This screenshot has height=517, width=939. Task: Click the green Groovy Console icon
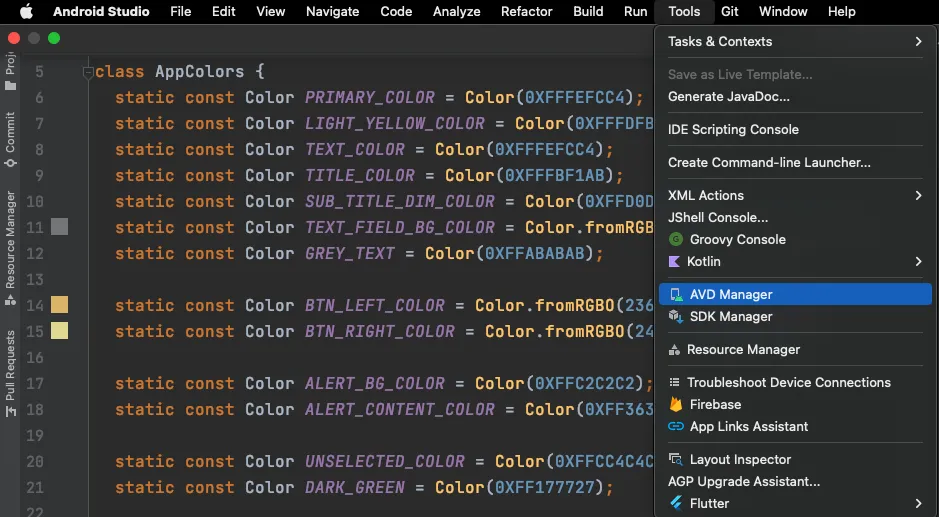point(676,240)
